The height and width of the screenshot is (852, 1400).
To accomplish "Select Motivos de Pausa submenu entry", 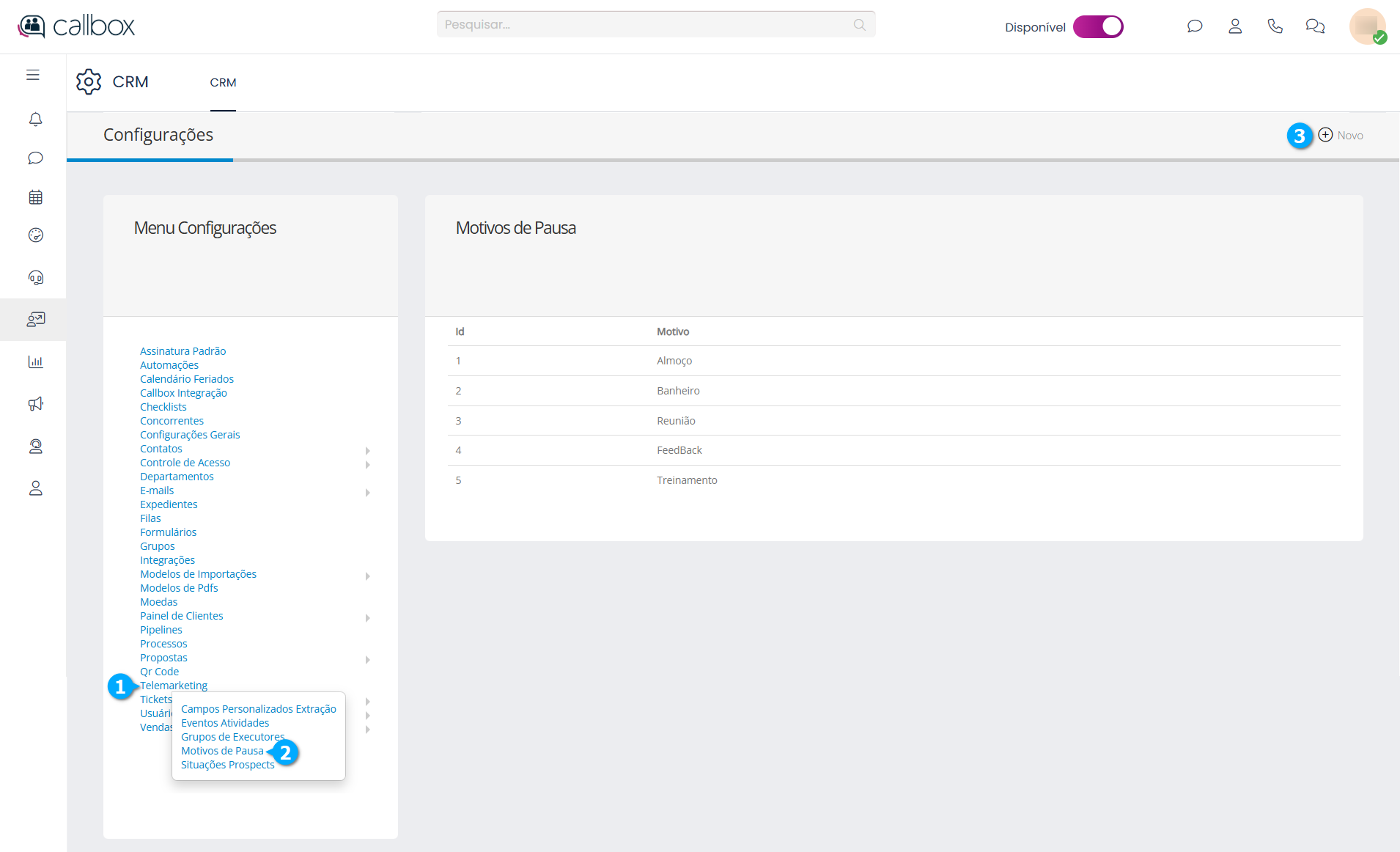I will pyautogui.click(x=222, y=751).
